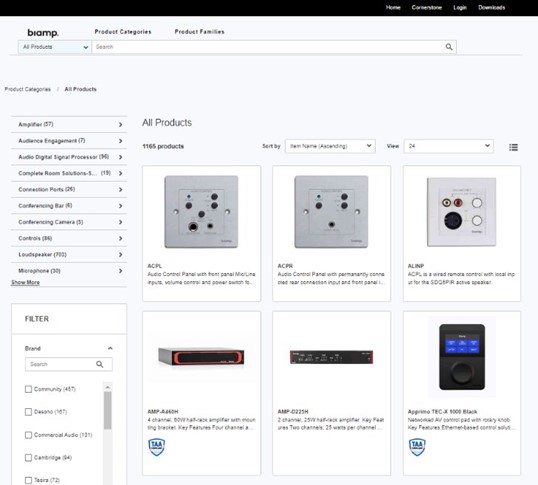The width and height of the screenshot is (538, 485).
Task: Click the Loudspeaker (703) category label
Action: [42, 255]
